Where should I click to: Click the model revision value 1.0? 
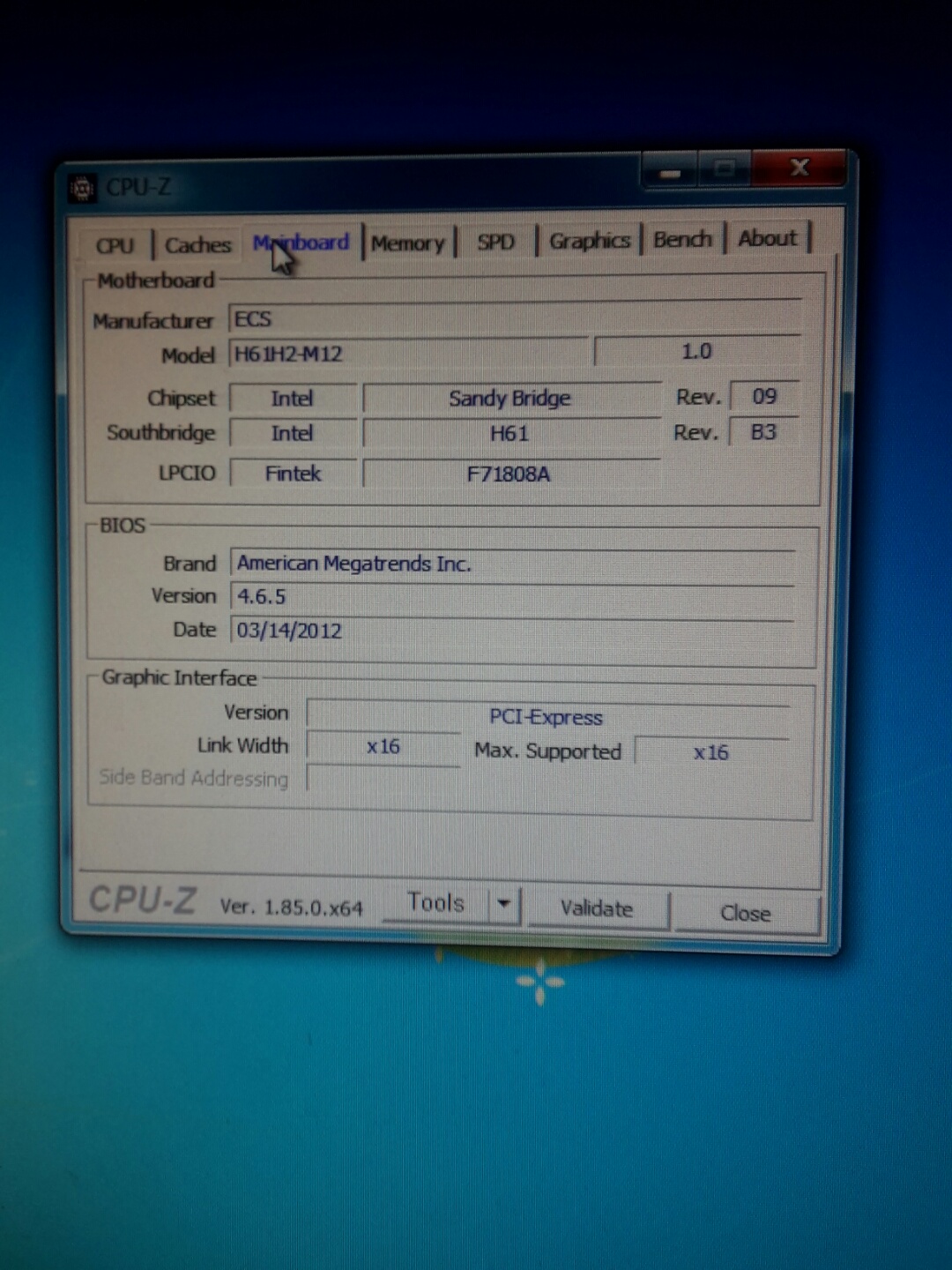pos(696,351)
